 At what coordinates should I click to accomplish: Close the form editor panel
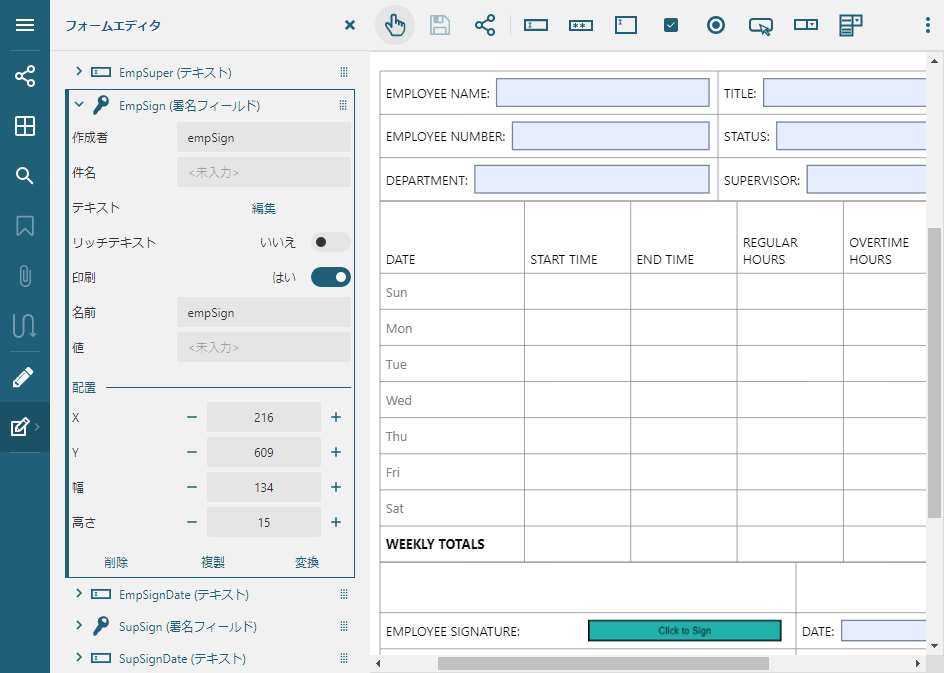tap(350, 25)
